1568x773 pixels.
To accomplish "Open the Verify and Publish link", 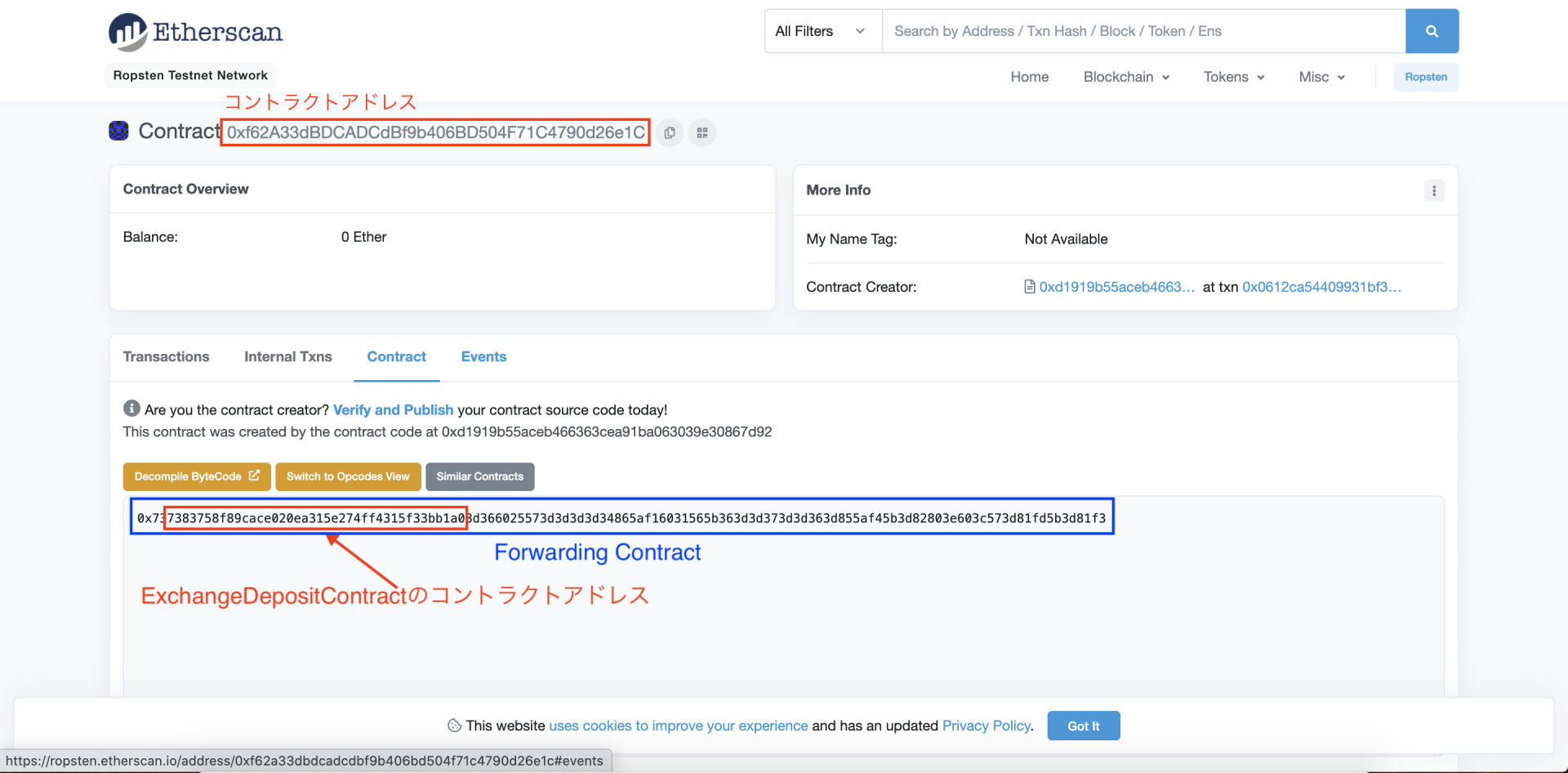I will click(393, 410).
